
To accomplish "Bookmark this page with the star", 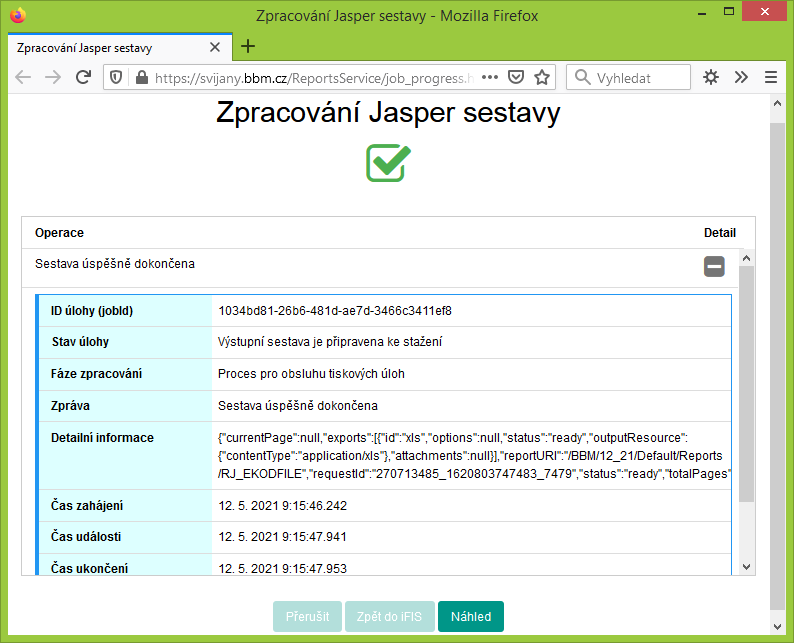I will pos(542,77).
